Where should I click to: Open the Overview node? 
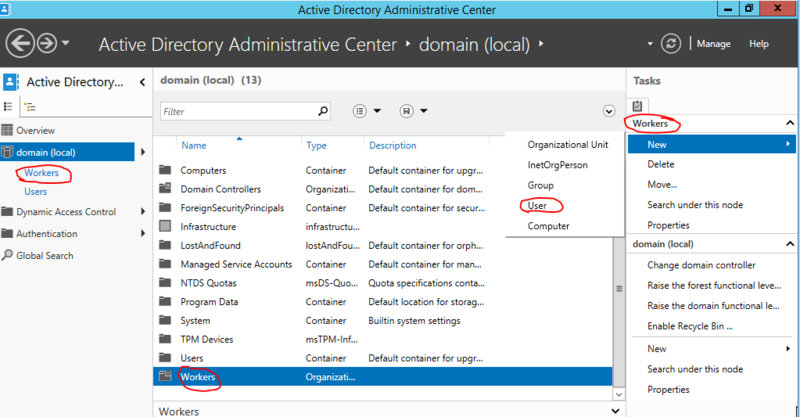[x=35, y=130]
